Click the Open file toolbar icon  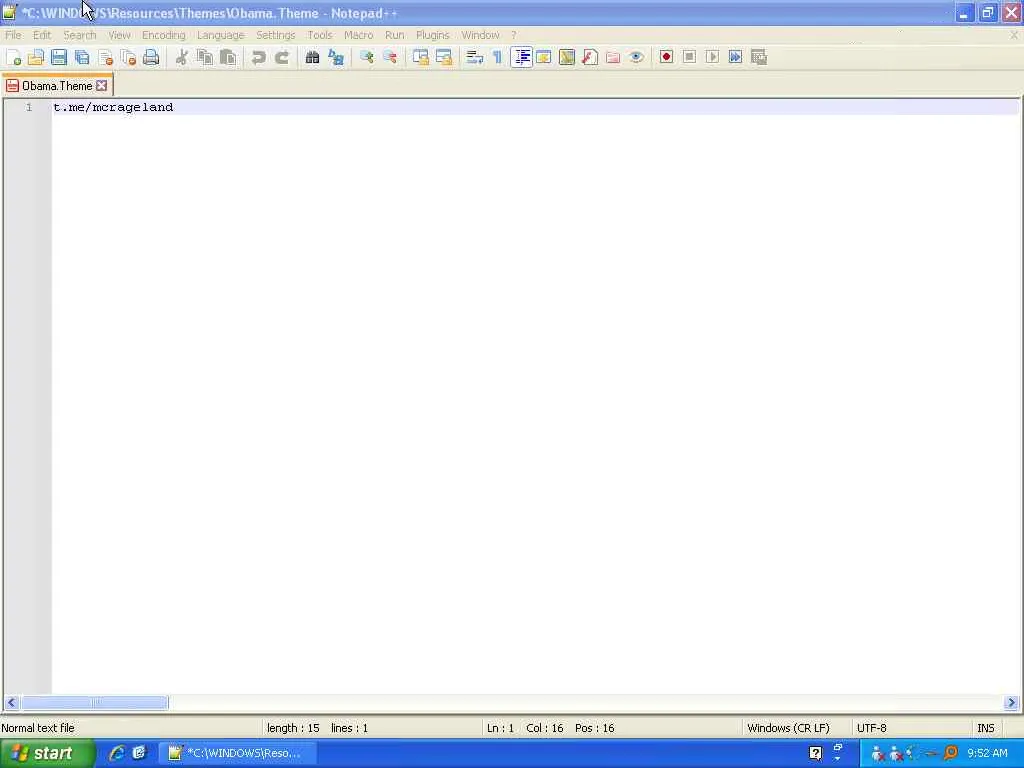pyautogui.click(x=36, y=57)
